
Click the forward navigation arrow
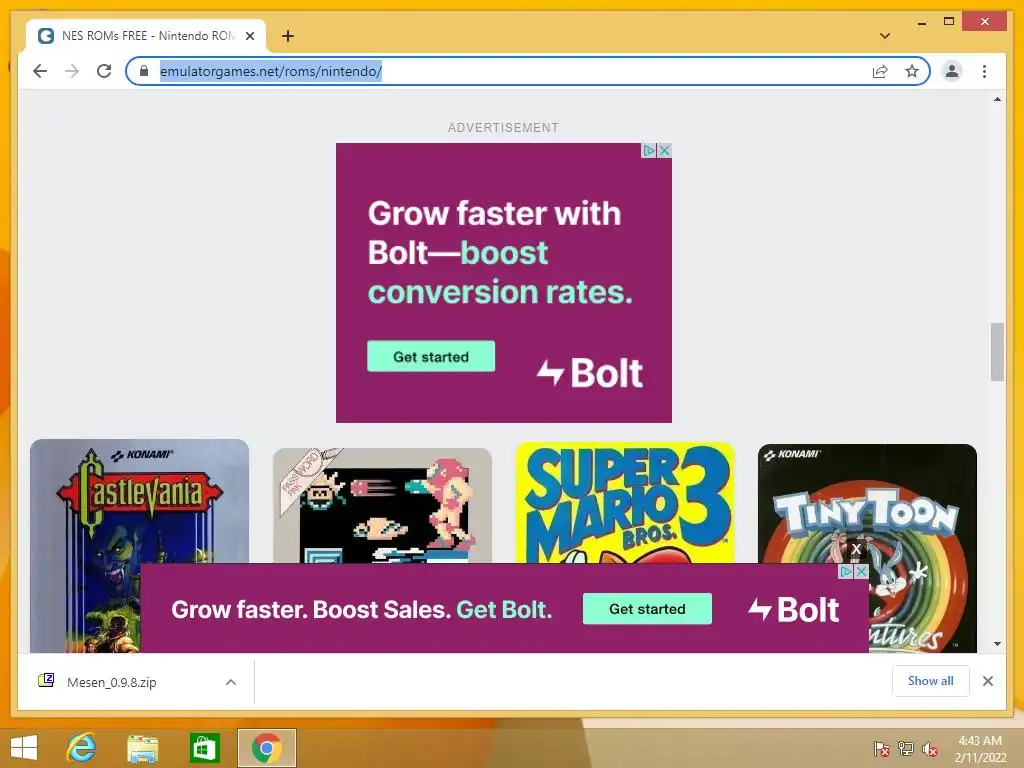tap(72, 71)
